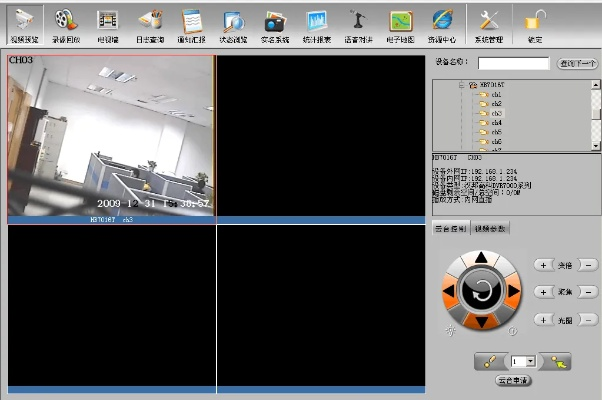602x400 pixels.
Task: Click the 云台申请 button
Action: point(513,380)
